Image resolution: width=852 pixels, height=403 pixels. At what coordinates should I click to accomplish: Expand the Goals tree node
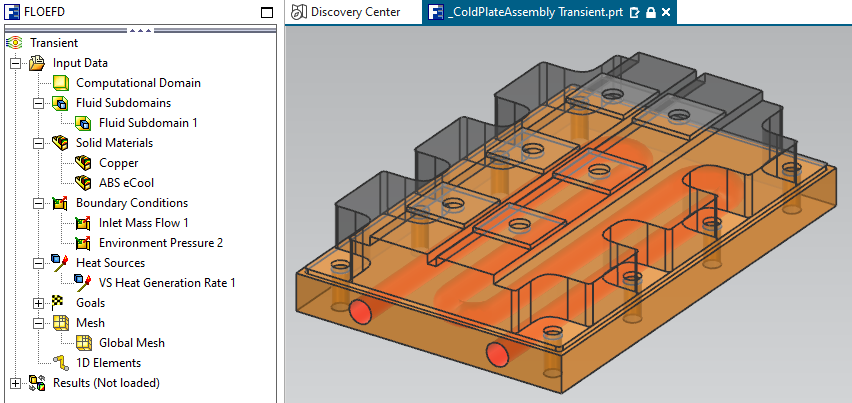coord(39,303)
